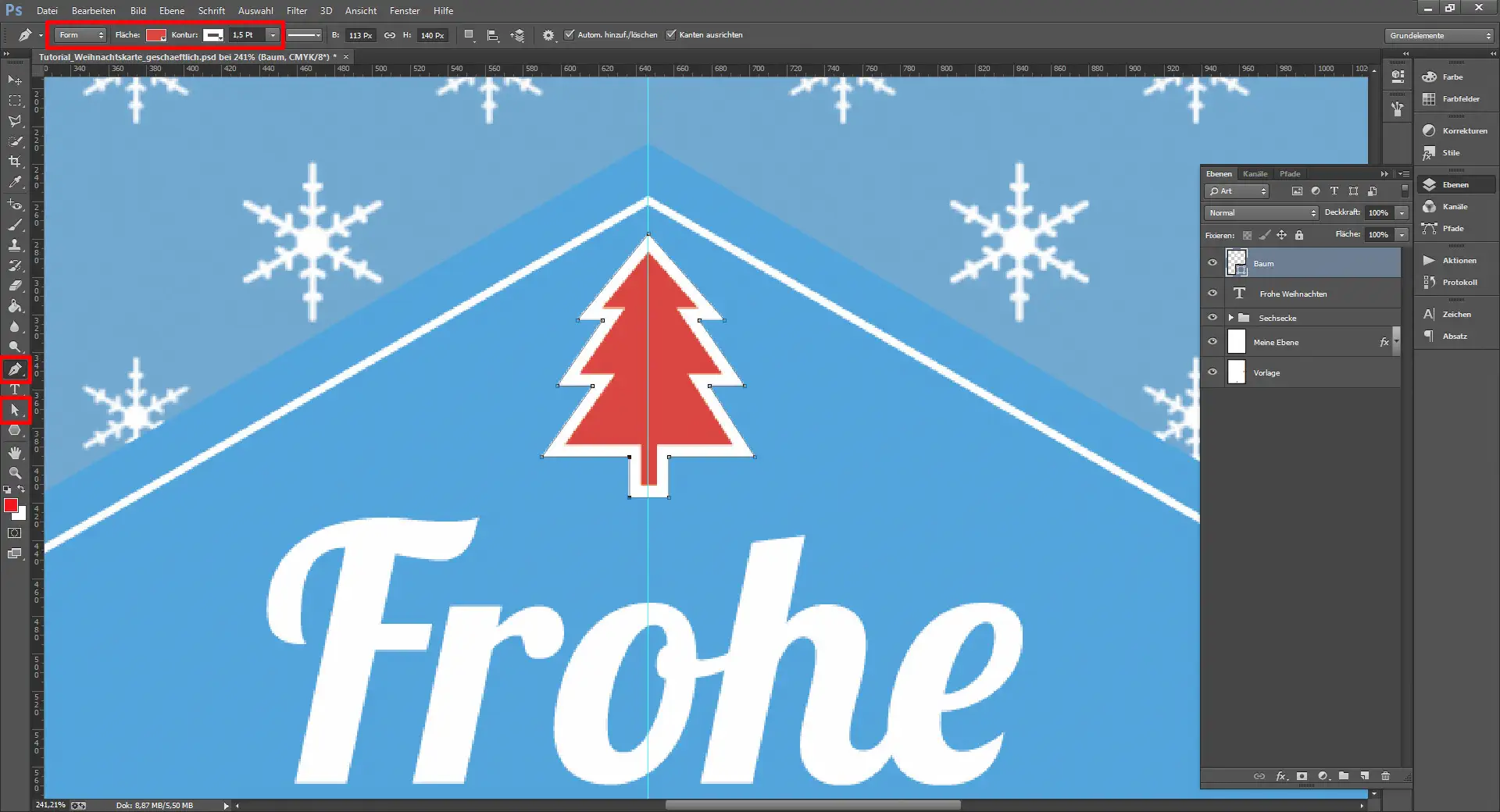The width and height of the screenshot is (1500, 812).
Task: Open the Normal blend mode dropdown
Action: point(1259,212)
